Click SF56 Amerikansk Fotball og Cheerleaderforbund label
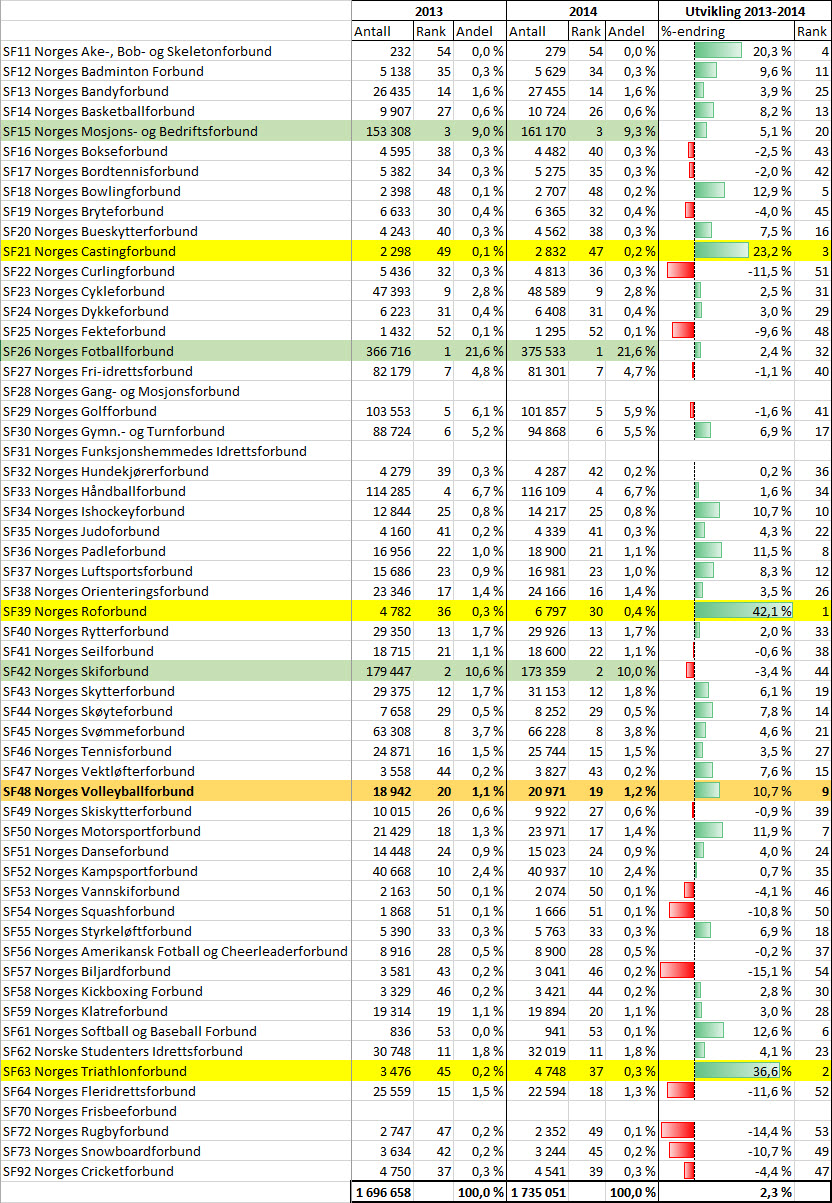The width and height of the screenshot is (832, 1203). click(x=175, y=951)
